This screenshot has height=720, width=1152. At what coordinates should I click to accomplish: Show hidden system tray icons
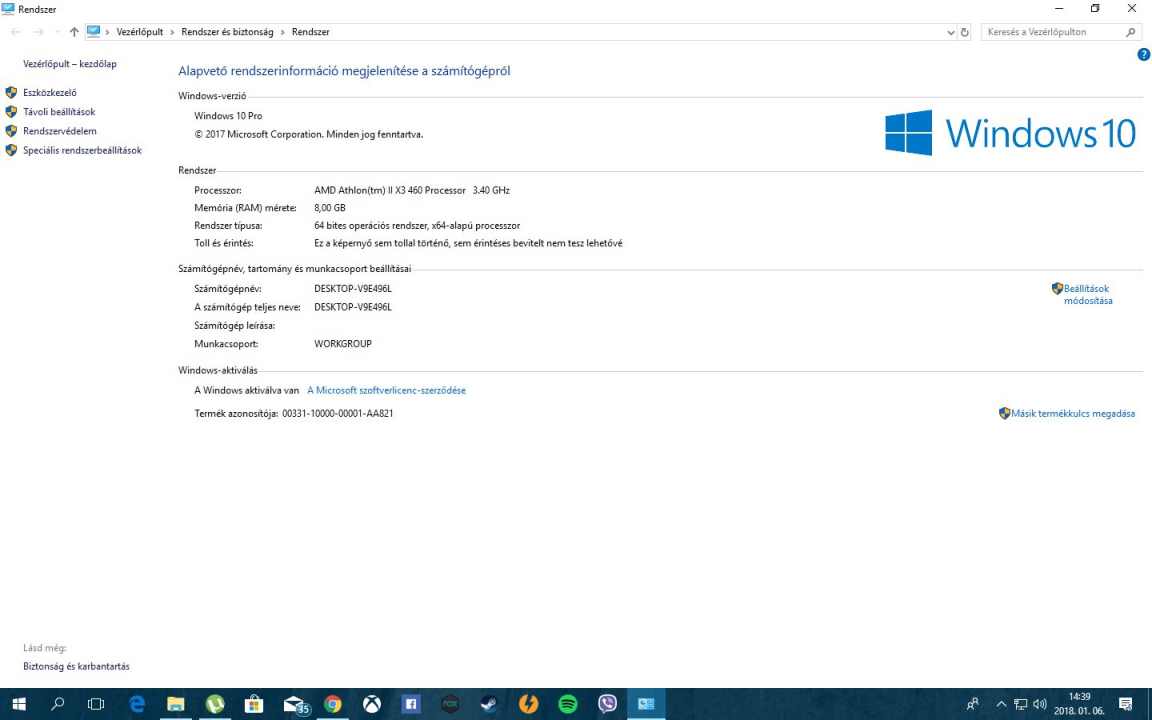point(1001,705)
